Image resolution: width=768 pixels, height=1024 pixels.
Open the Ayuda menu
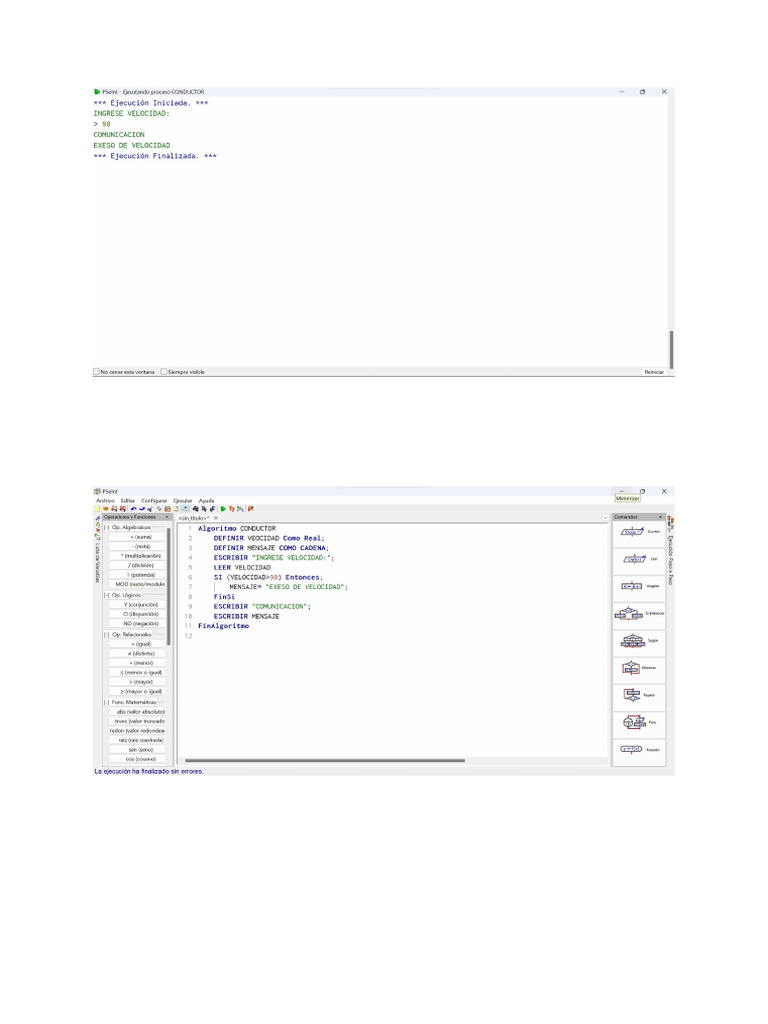[x=206, y=501]
